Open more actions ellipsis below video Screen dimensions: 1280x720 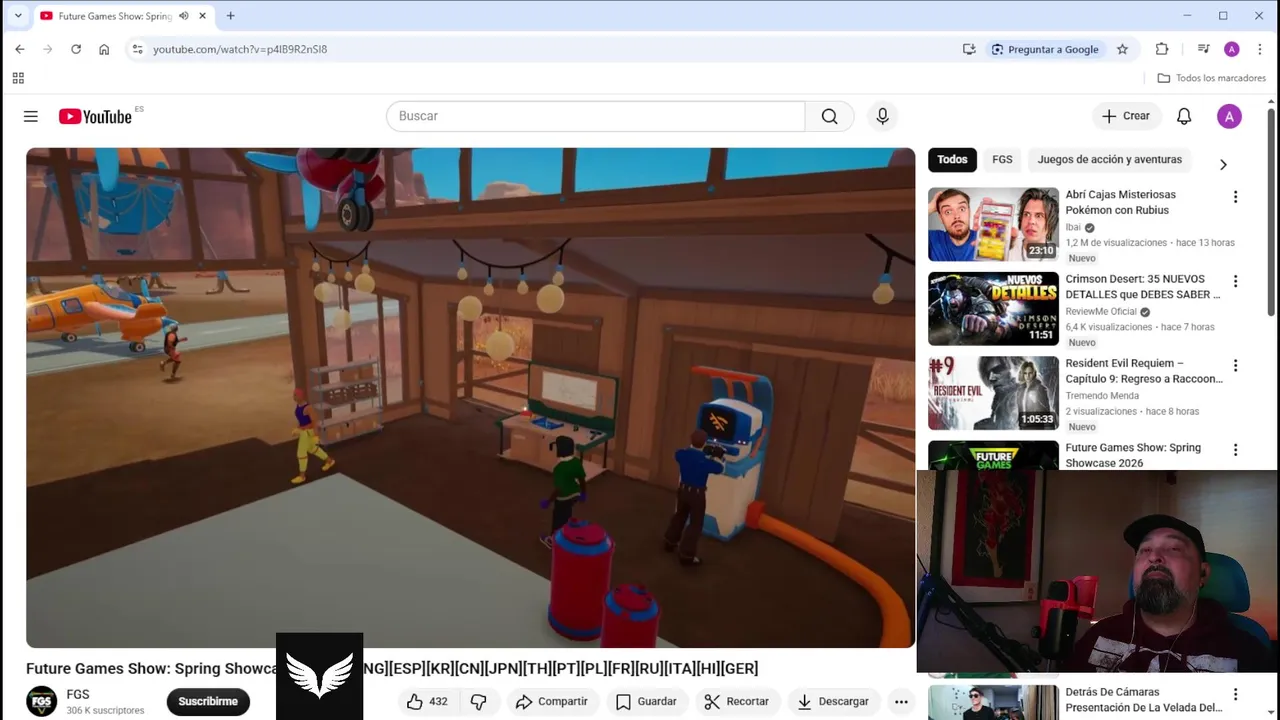pyautogui.click(x=901, y=702)
